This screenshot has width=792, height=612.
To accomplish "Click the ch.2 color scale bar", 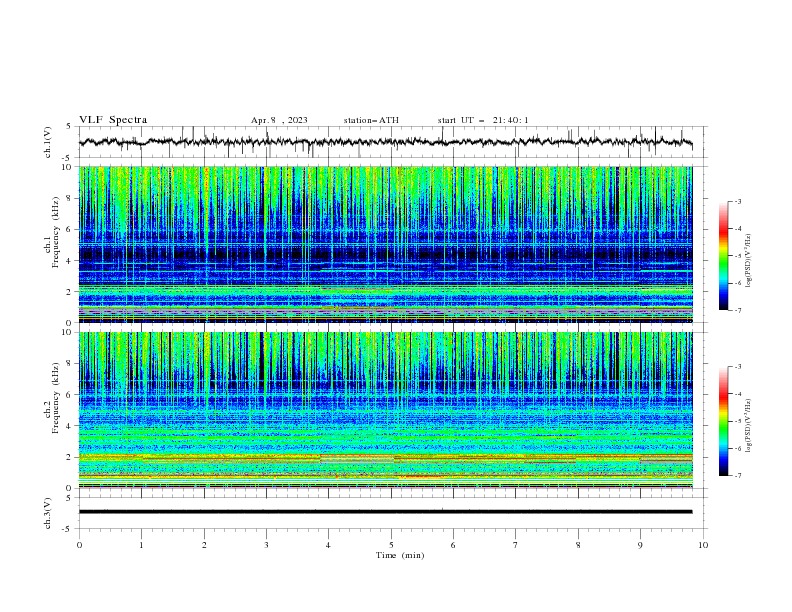I will pyautogui.click(x=723, y=421).
